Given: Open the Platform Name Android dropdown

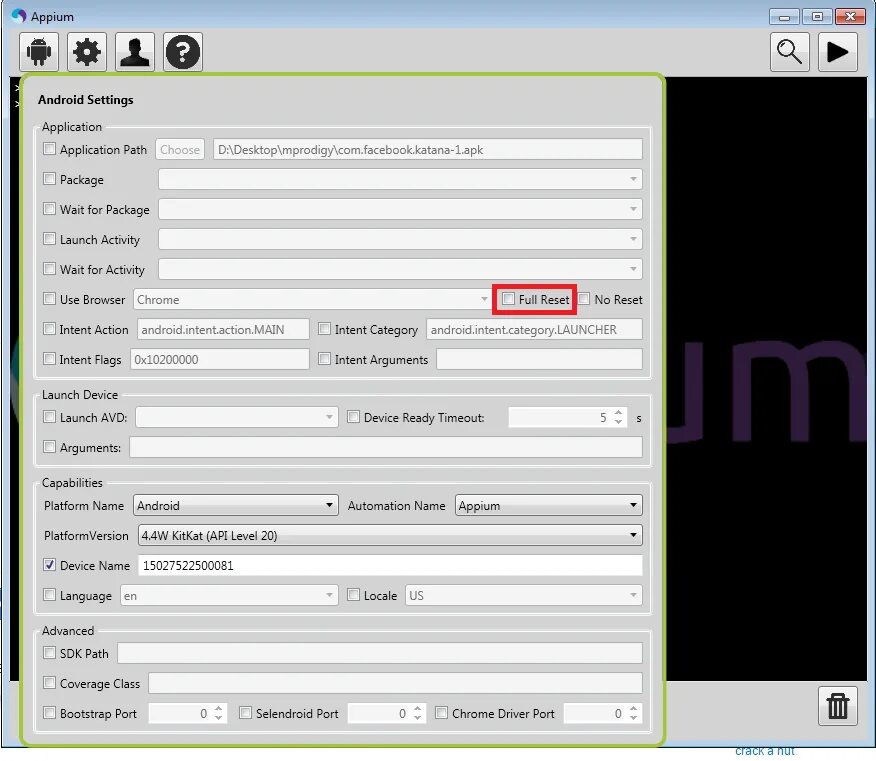Looking at the screenshot, I should coord(236,506).
